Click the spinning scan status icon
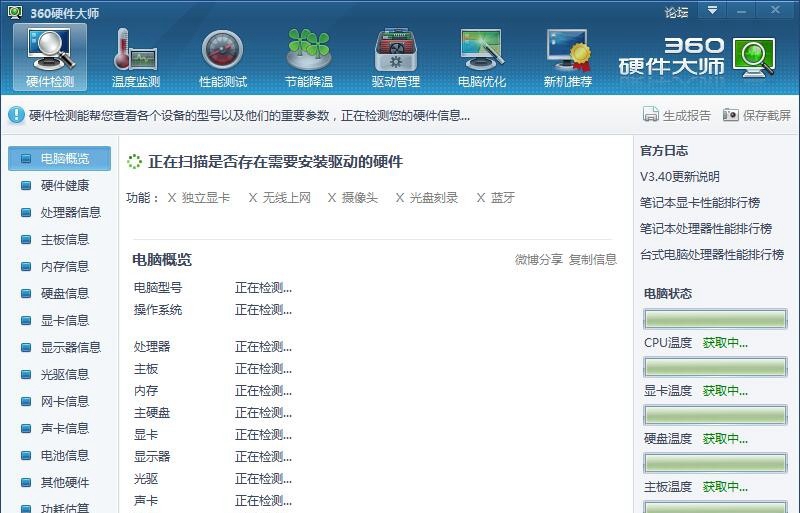800x513 pixels. 134,162
